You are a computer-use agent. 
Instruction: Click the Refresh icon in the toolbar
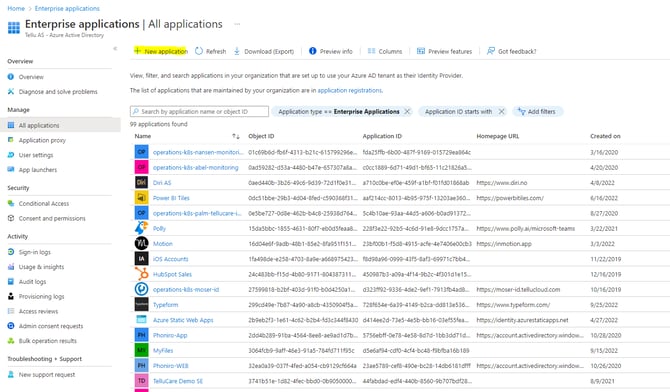(199, 51)
